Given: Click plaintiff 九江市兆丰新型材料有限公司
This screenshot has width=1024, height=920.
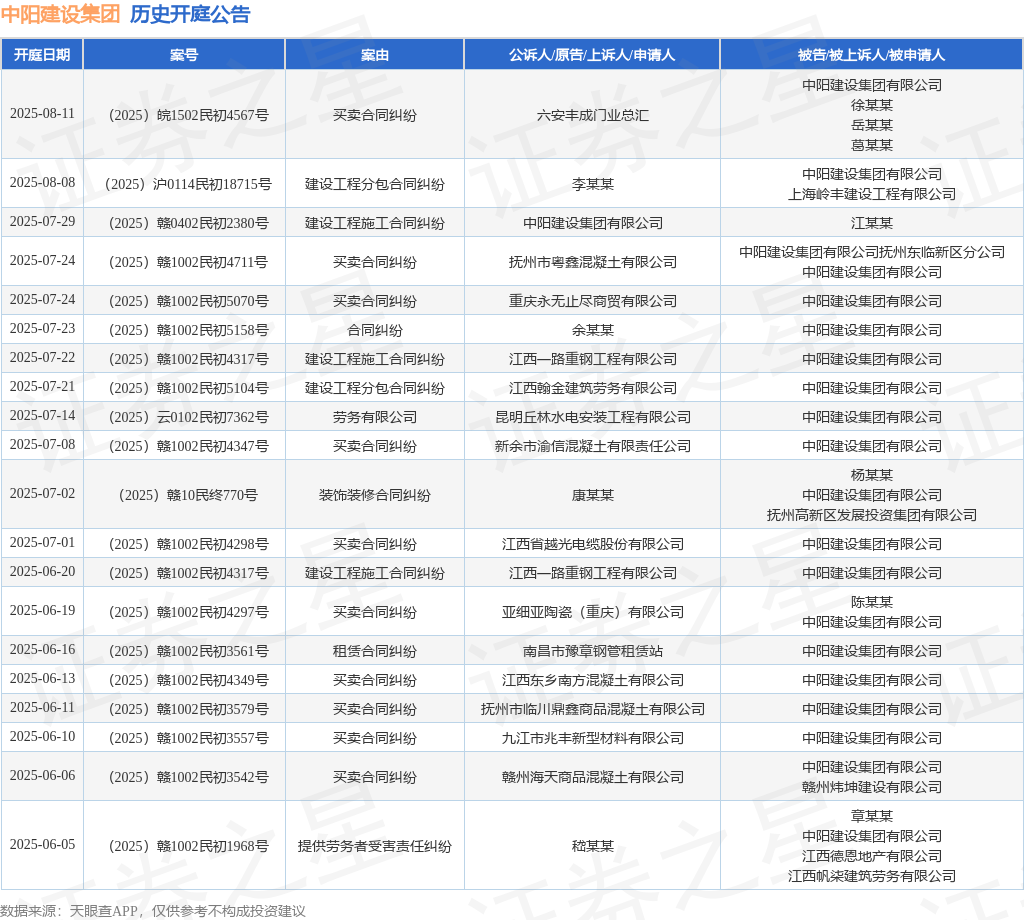Looking at the screenshot, I should click(593, 738).
